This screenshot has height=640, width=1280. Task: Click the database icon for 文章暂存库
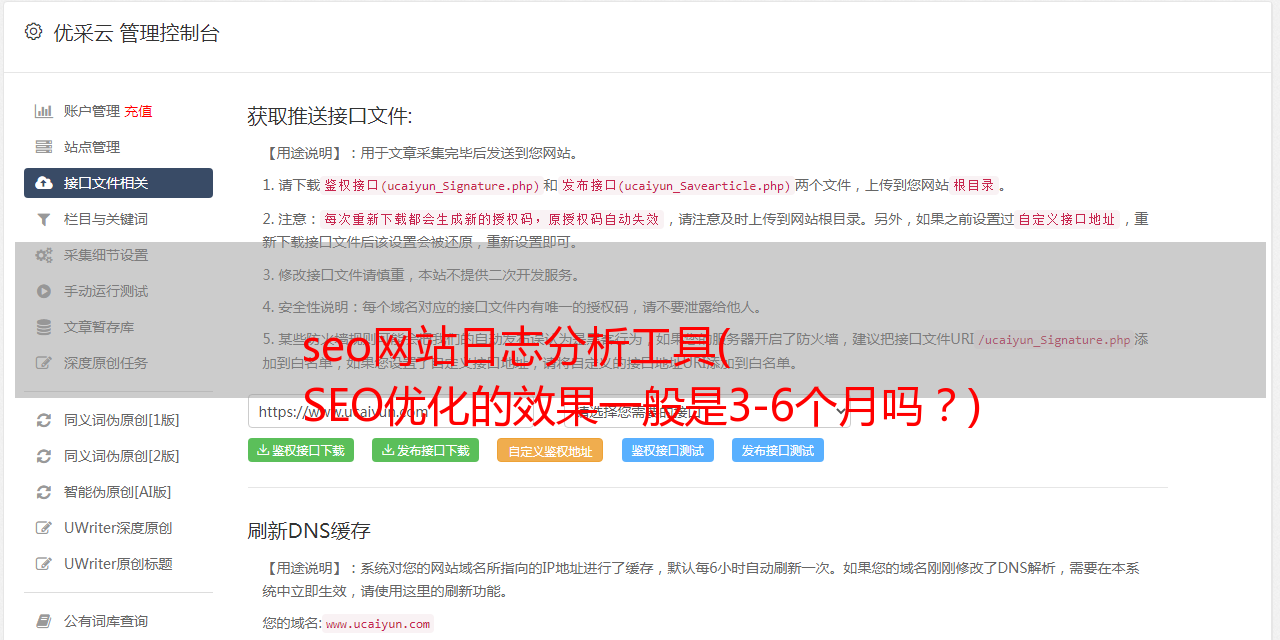tap(44, 327)
